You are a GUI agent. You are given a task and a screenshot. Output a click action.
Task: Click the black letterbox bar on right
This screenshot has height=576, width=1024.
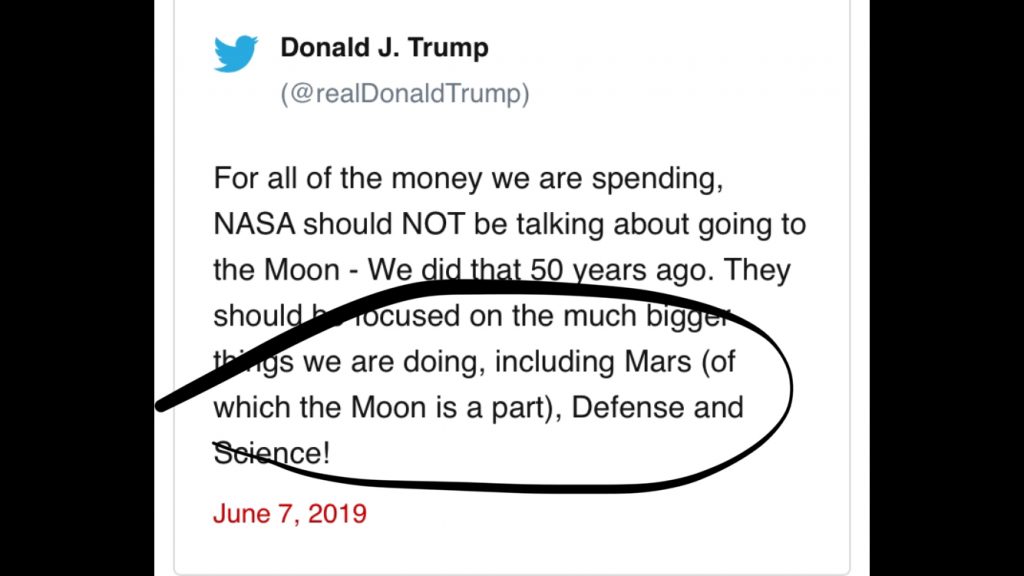(x=947, y=288)
